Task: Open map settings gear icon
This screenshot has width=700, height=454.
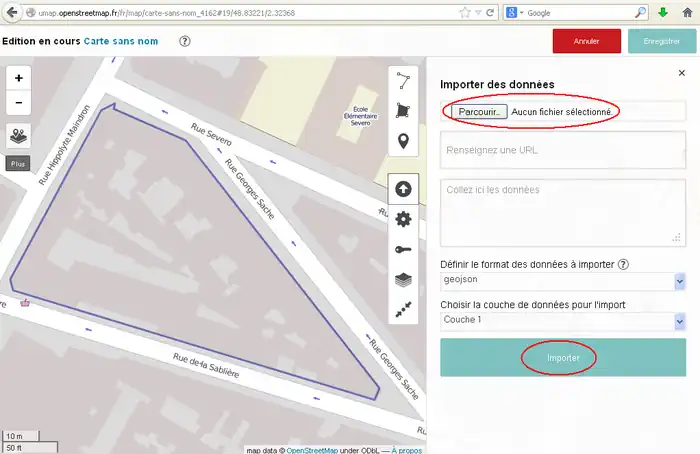Action: coord(403,219)
